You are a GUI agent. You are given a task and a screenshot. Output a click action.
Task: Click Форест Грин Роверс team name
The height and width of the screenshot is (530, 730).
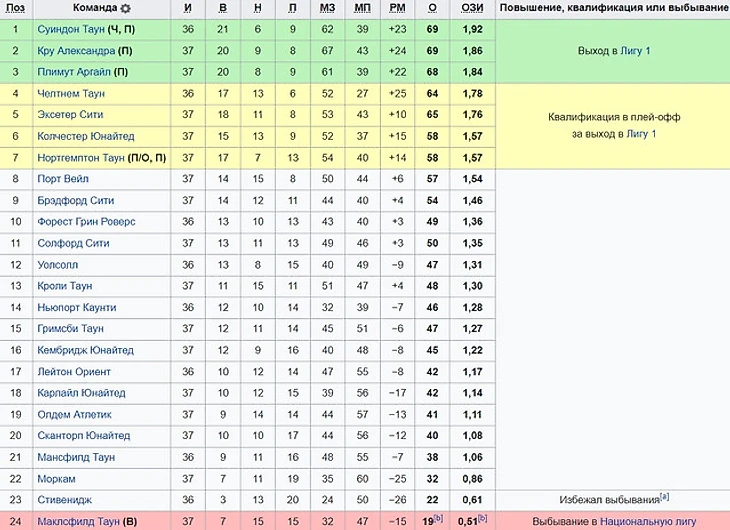click(x=86, y=222)
